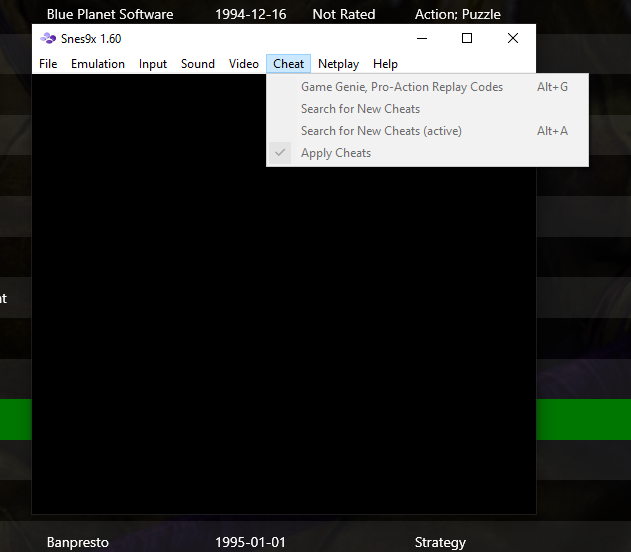The height and width of the screenshot is (552, 631).
Task: Select Game Genie, Pro-Action Replay Codes
Action: tap(427, 87)
